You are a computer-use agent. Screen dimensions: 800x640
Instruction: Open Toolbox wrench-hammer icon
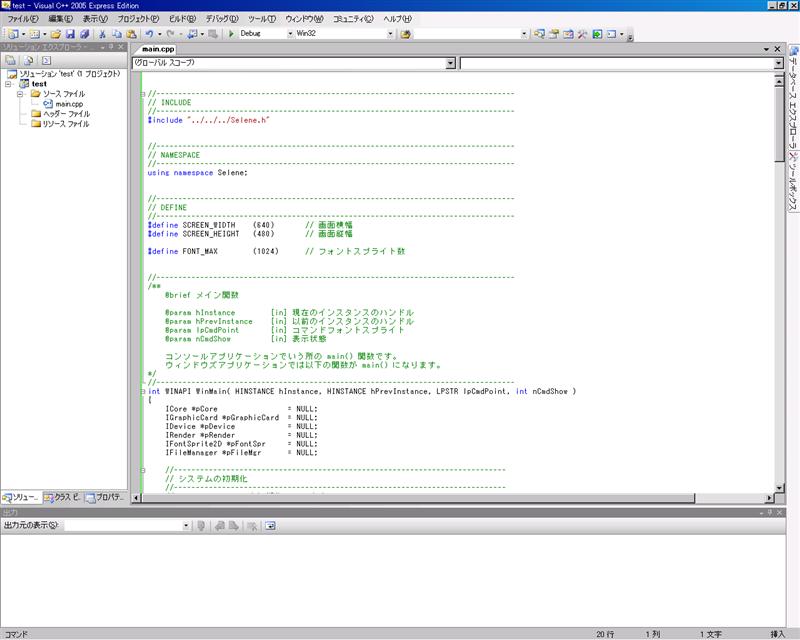tap(582, 34)
